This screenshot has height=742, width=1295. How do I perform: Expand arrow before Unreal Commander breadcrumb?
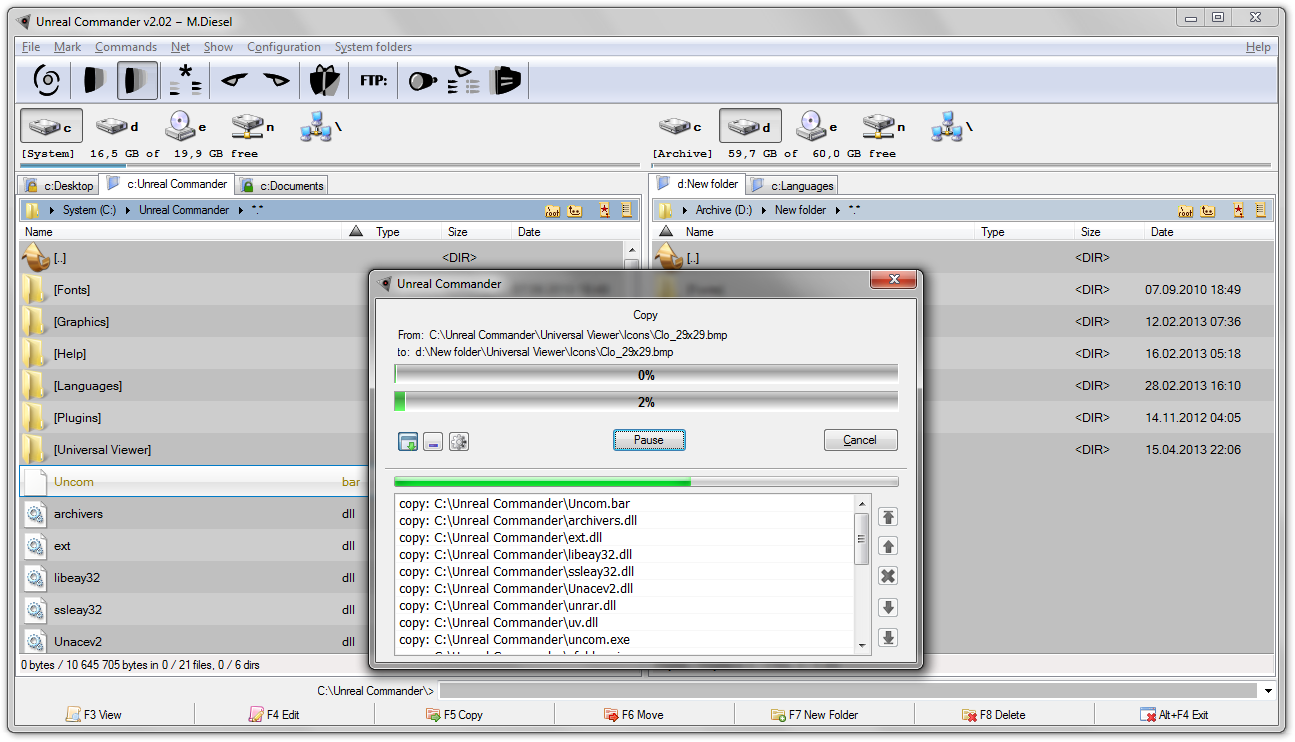128,210
